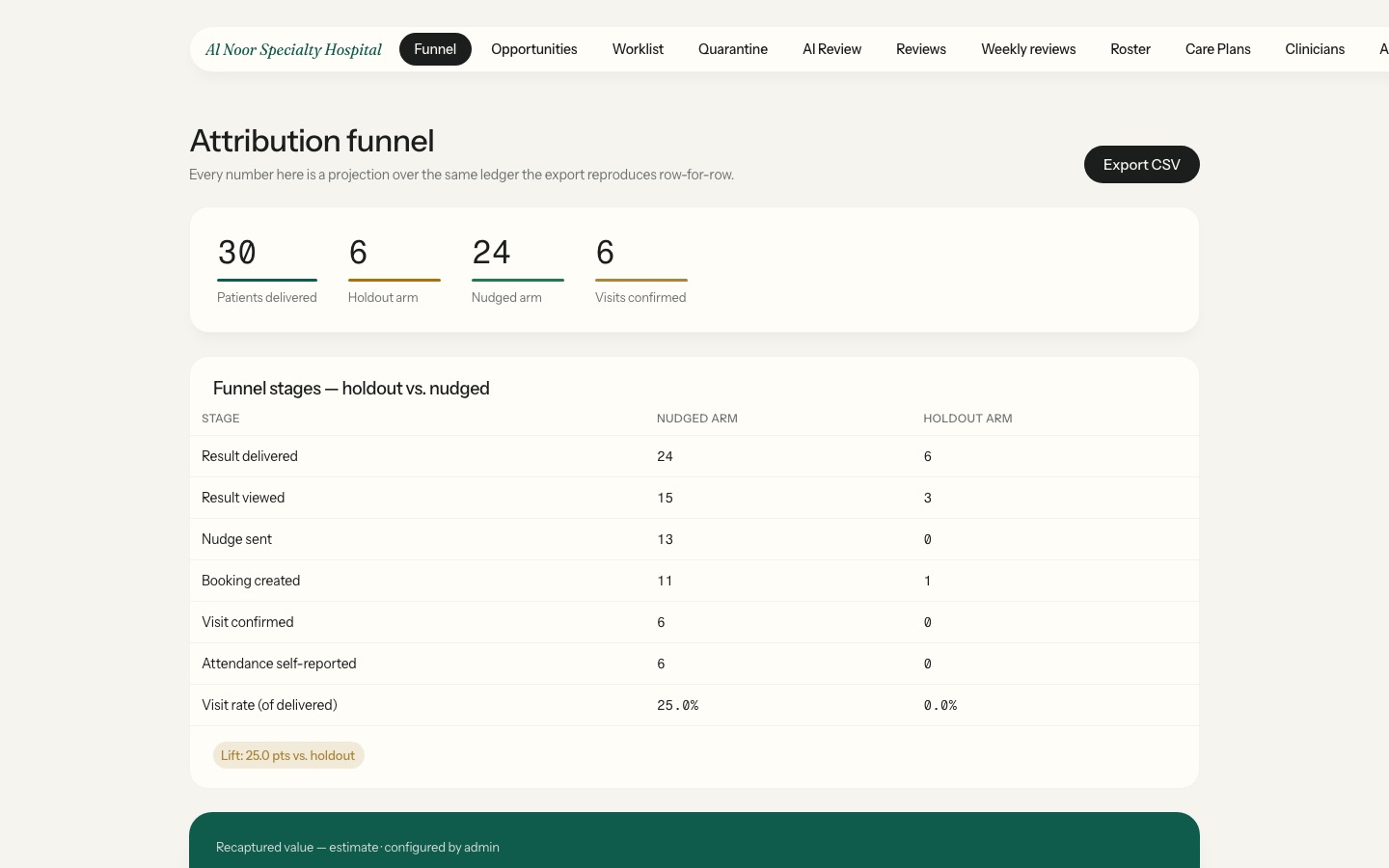Viewport: 1389px width, 868px height.
Task: Click nudged value 24 in Result delivered row
Action: point(666,456)
